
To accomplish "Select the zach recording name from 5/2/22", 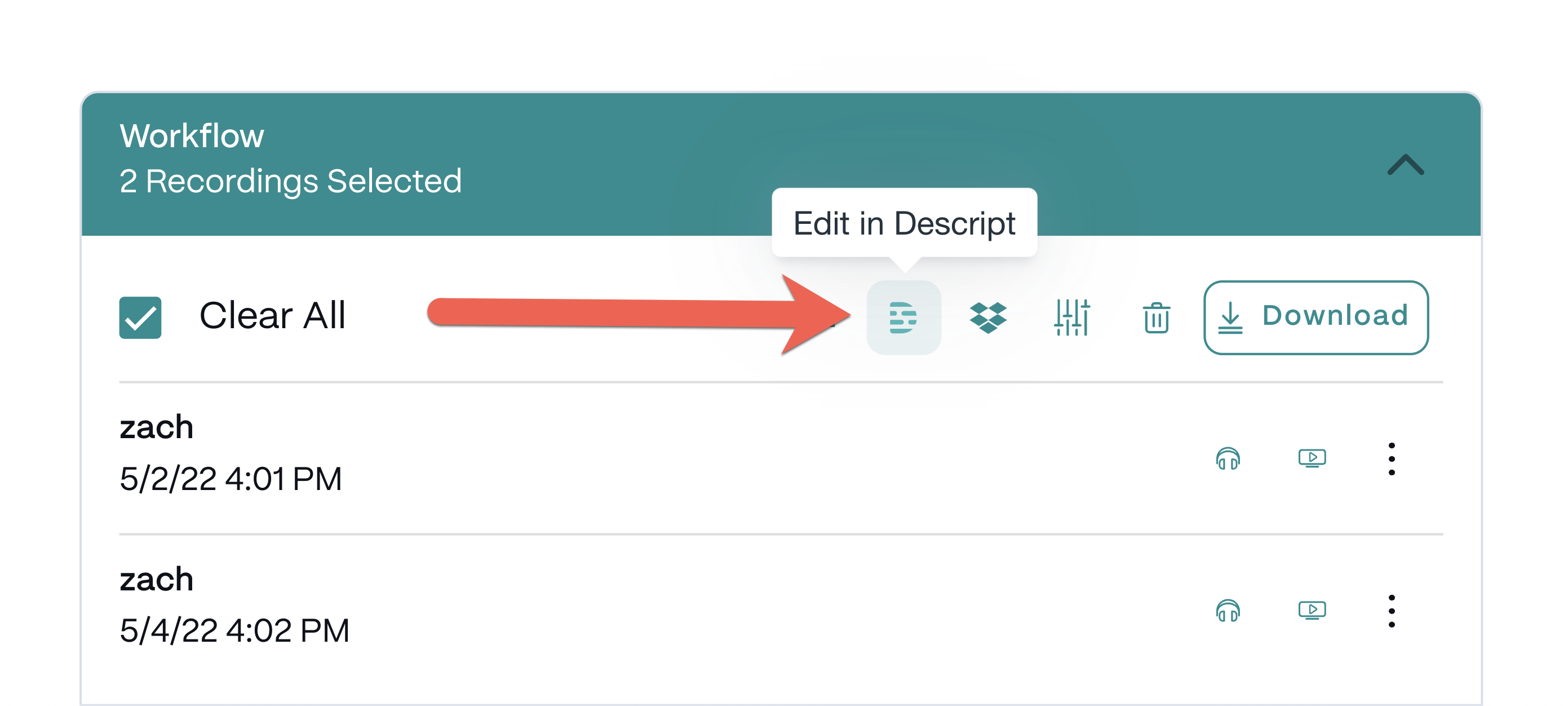I will [157, 426].
